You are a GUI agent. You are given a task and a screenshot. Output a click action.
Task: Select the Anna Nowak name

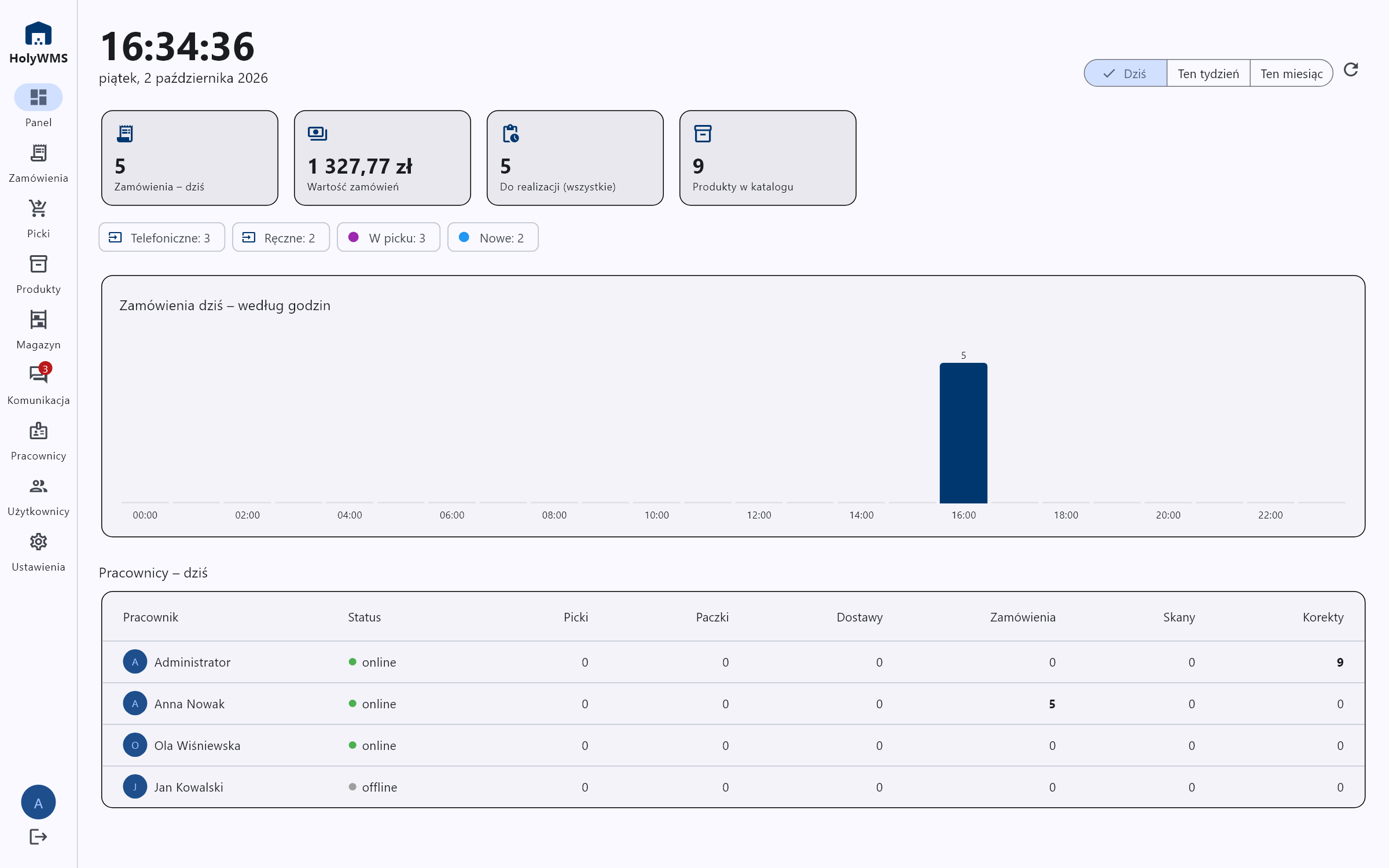pos(189,704)
